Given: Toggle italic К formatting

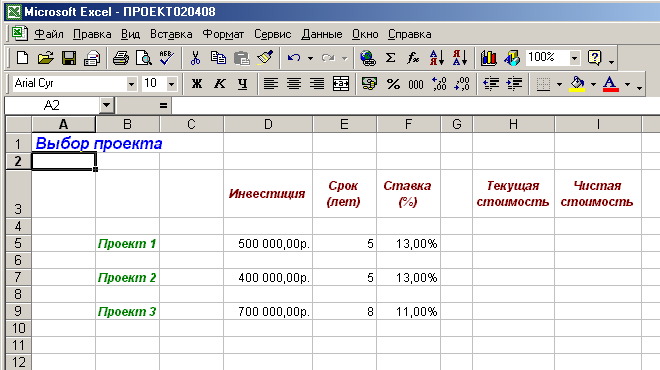Looking at the screenshot, I should click(219, 84).
